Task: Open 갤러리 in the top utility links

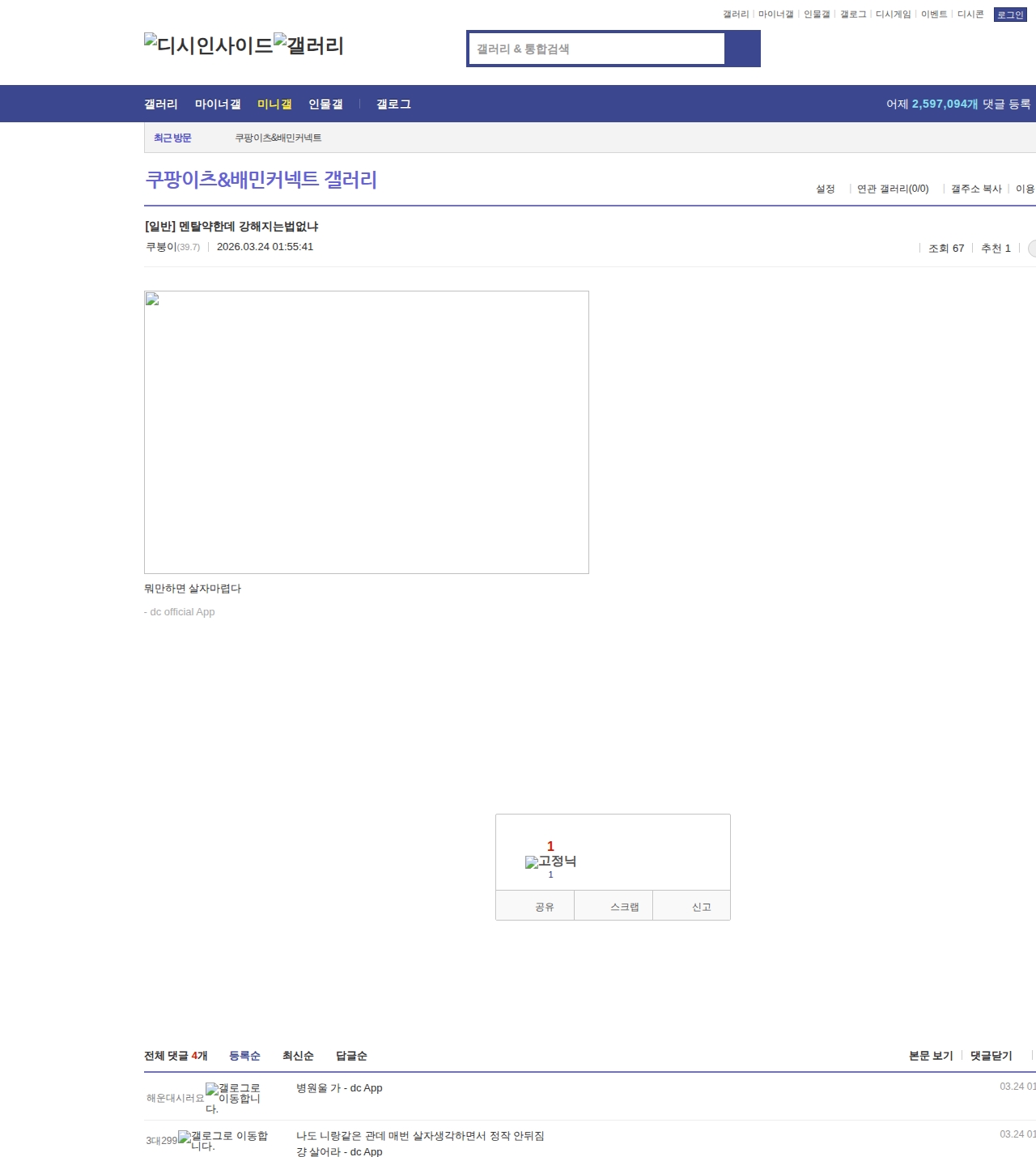Action: click(736, 15)
